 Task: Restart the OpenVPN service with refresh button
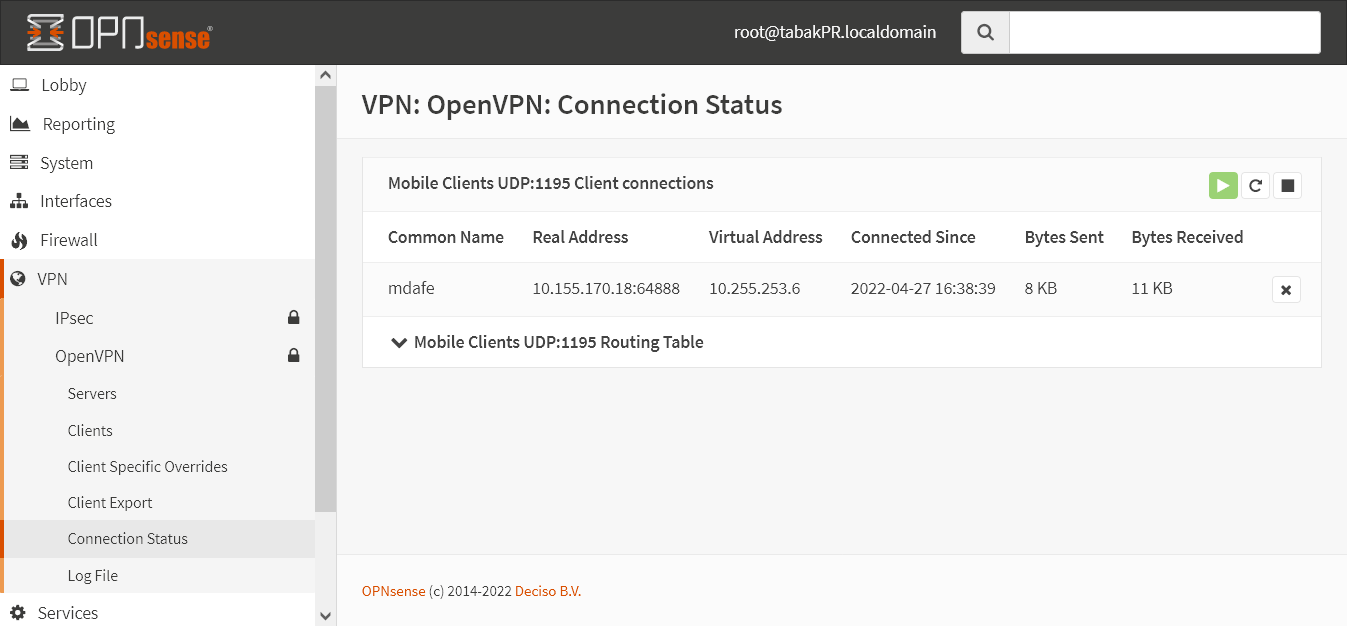[1255, 185]
